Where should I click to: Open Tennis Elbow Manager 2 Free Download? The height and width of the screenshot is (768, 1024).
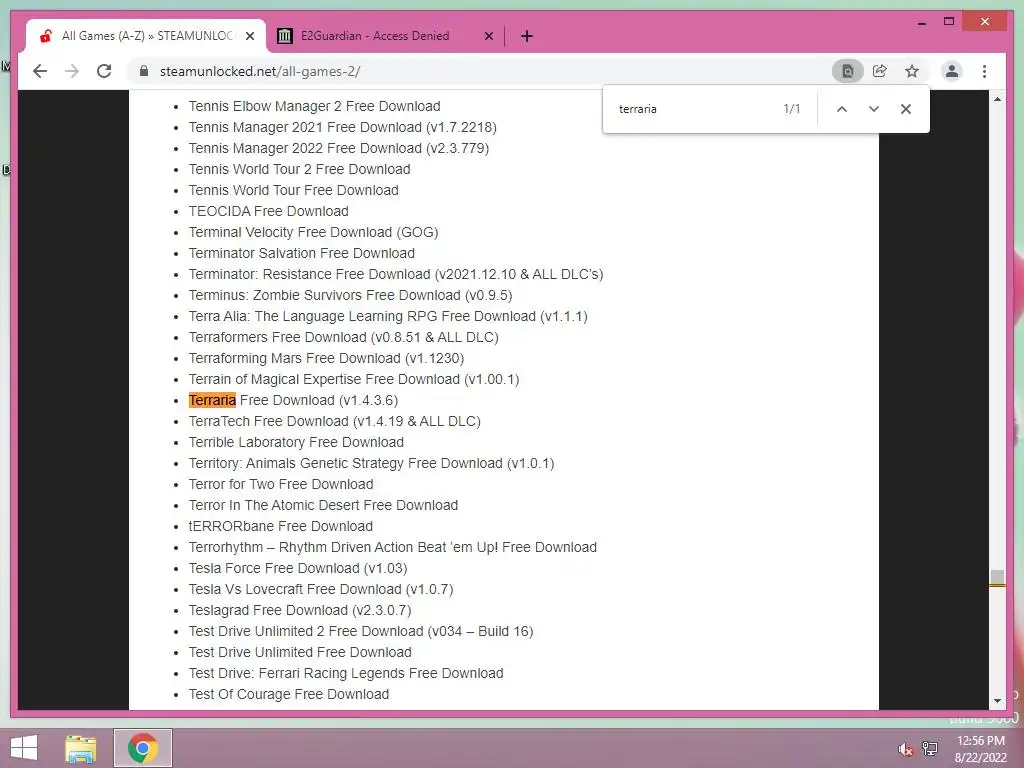click(x=314, y=106)
